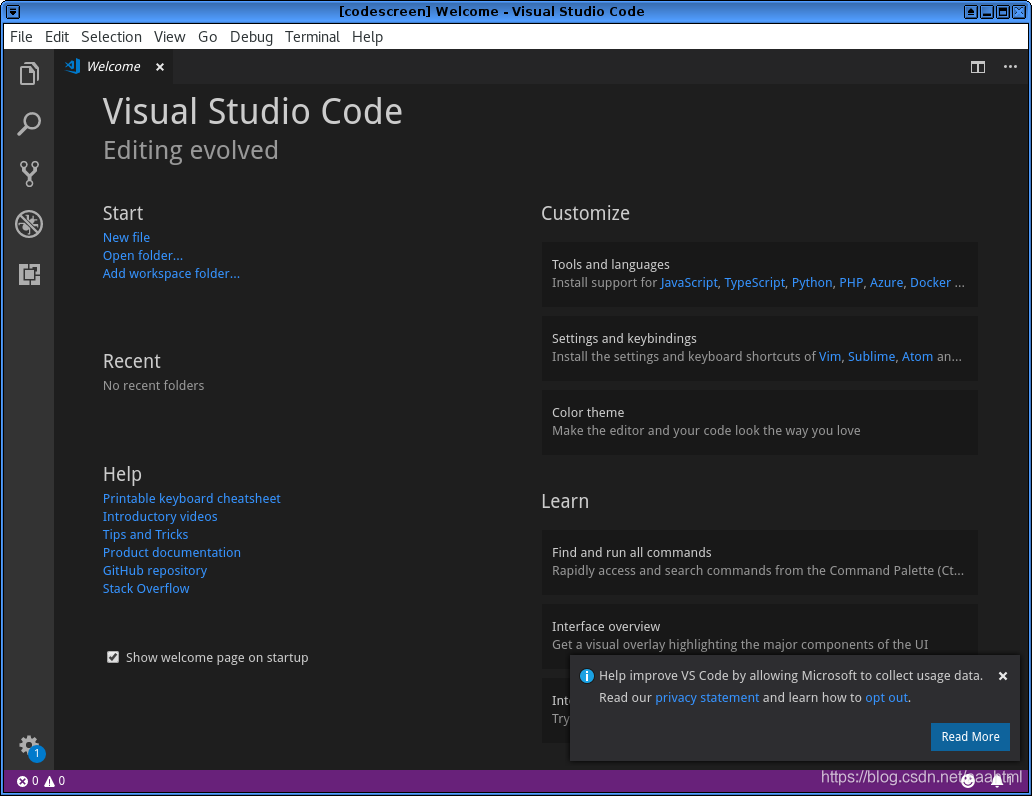The width and height of the screenshot is (1032, 796).
Task: Click the errors count in status bar
Action: pos(28,781)
